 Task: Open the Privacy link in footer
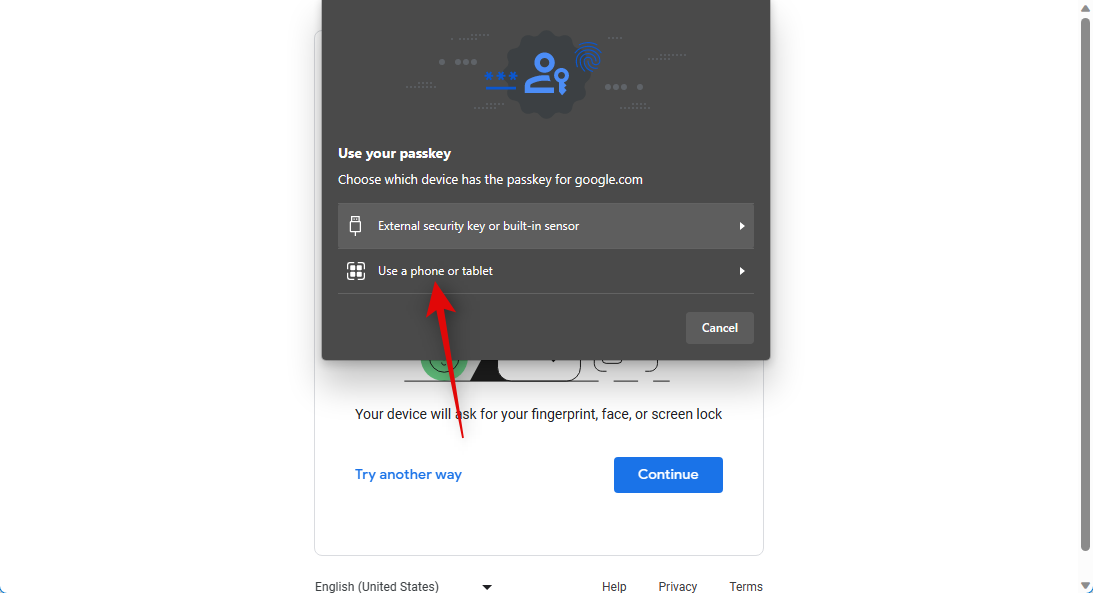(678, 587)
